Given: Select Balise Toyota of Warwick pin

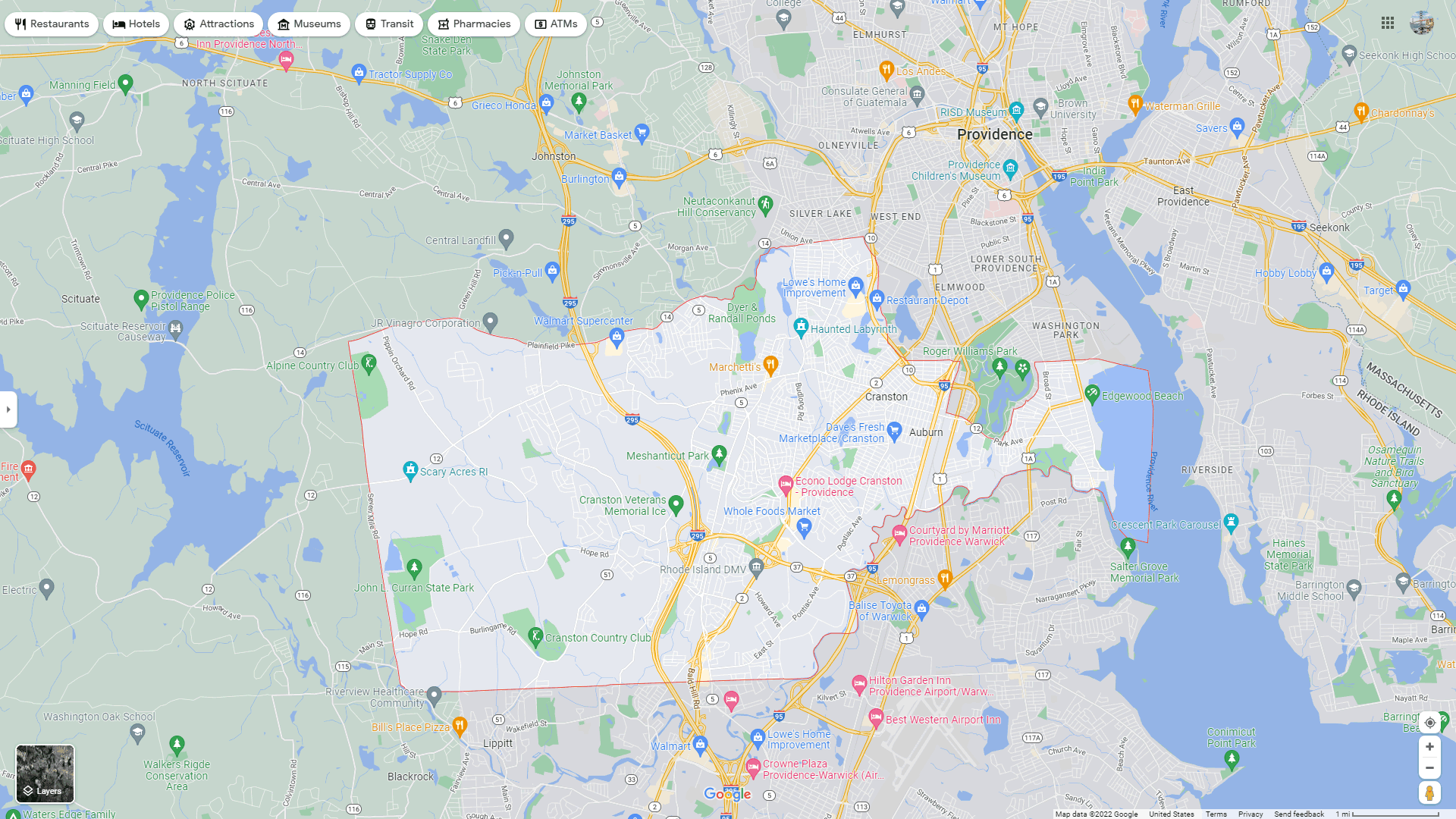Looking at the screenshot, I should pos(921,608).
